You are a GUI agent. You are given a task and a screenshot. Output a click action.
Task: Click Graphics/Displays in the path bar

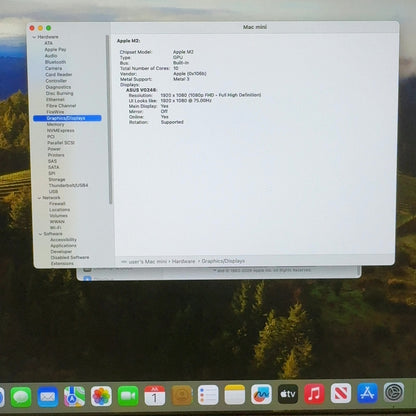pos(223,261)
